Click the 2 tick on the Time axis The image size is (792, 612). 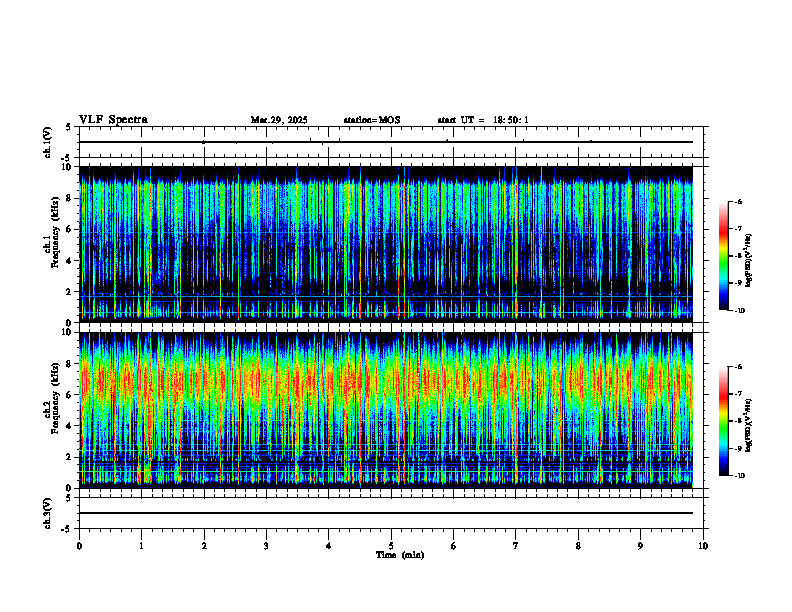pyautogui.click(x=204, y=546)
